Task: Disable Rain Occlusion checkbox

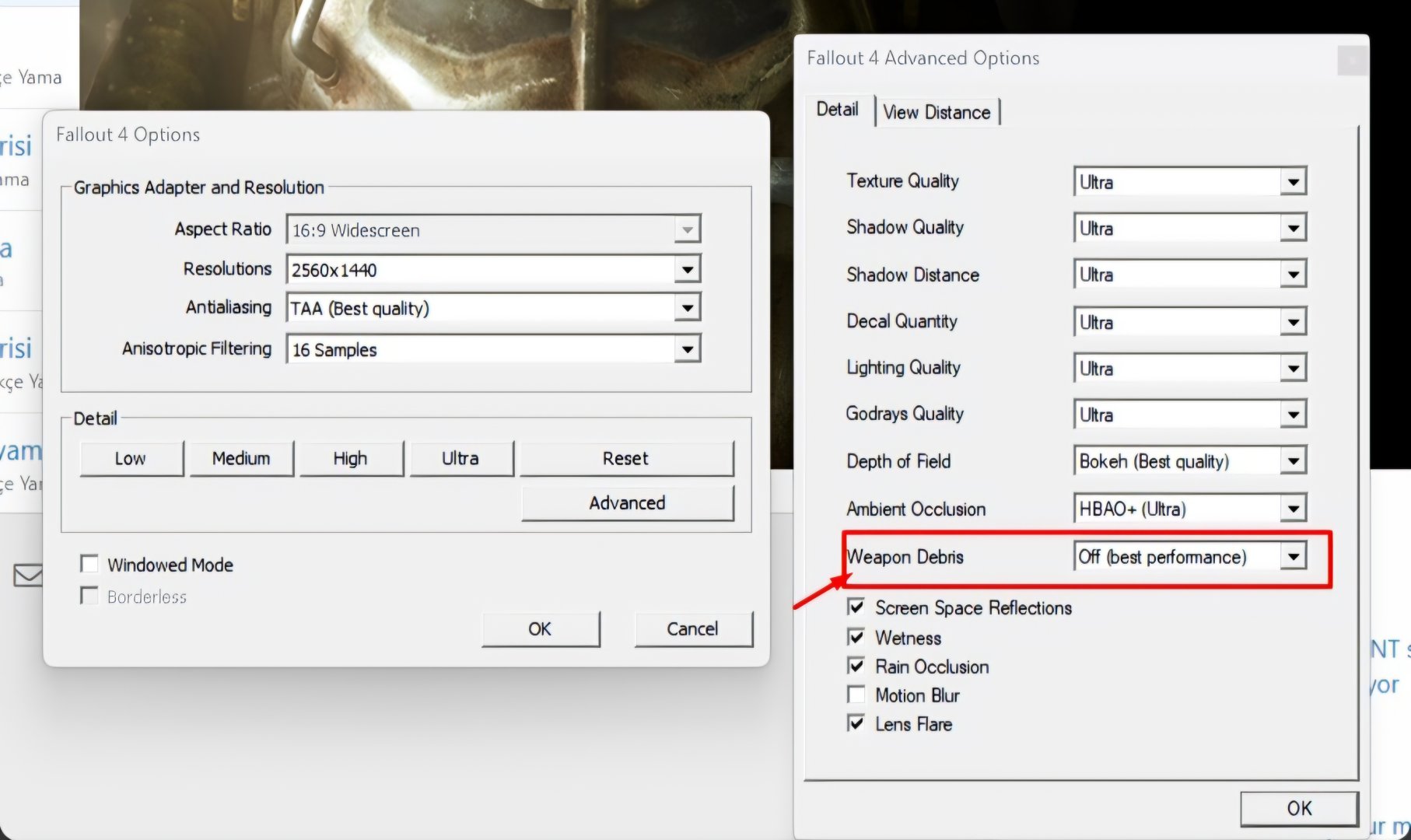Action: (856, 666)
